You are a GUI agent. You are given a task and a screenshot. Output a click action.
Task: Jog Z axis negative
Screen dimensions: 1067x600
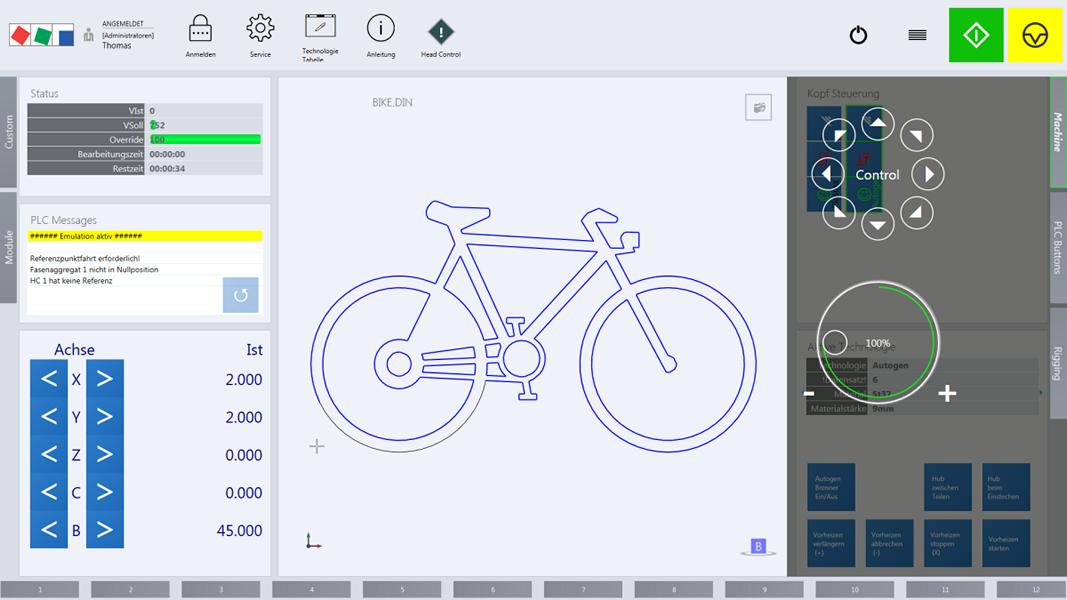pyautogui.click(x=49, y=454)
